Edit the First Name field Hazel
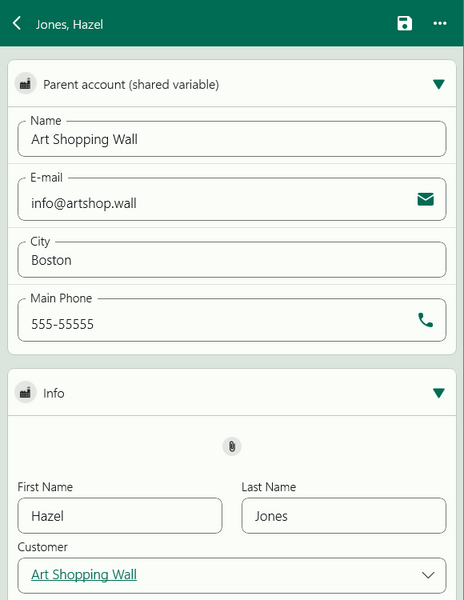464x600 pixels. pyautogui.click(x=120, y=516)
